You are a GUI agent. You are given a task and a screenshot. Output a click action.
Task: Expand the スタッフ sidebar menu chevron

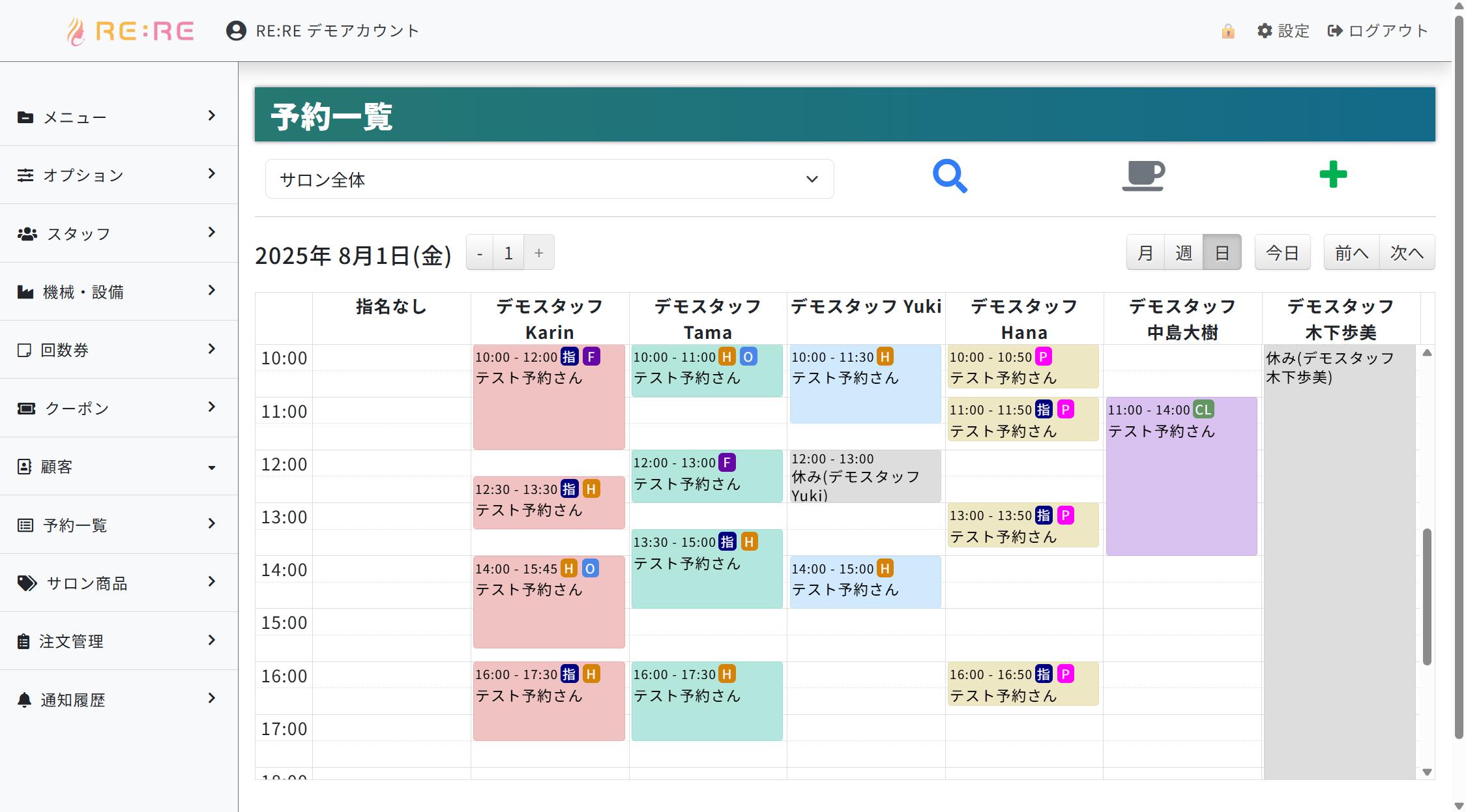coord(211,233)
